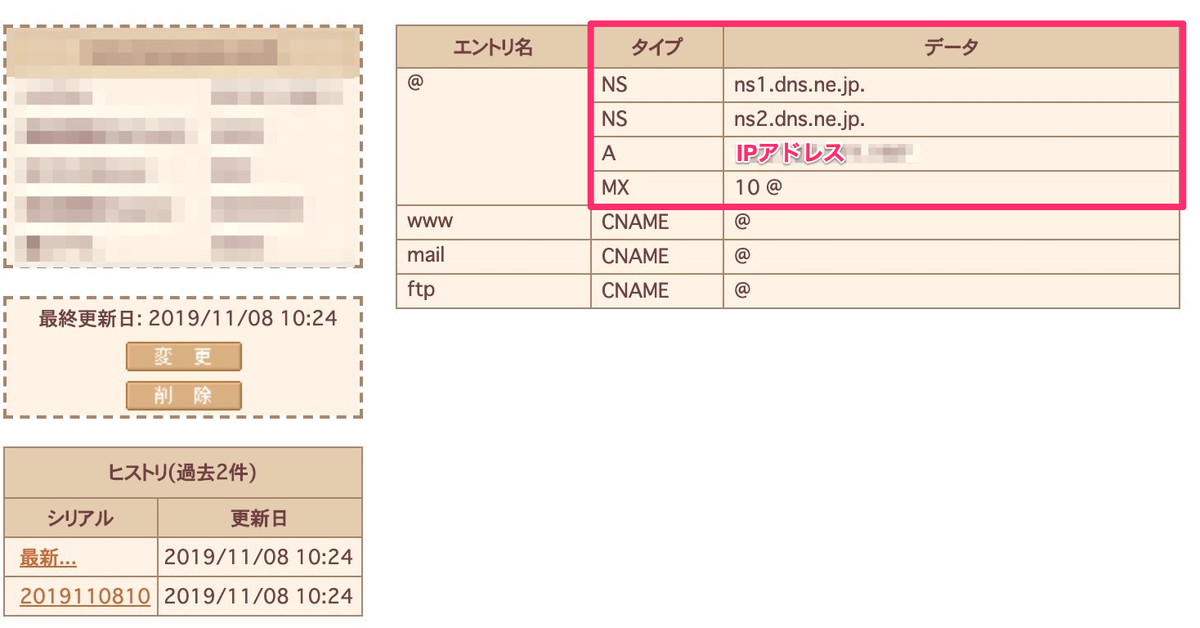Click the 削除 (Delete) button
The image size is (1200, 628).
pos(183,394)
